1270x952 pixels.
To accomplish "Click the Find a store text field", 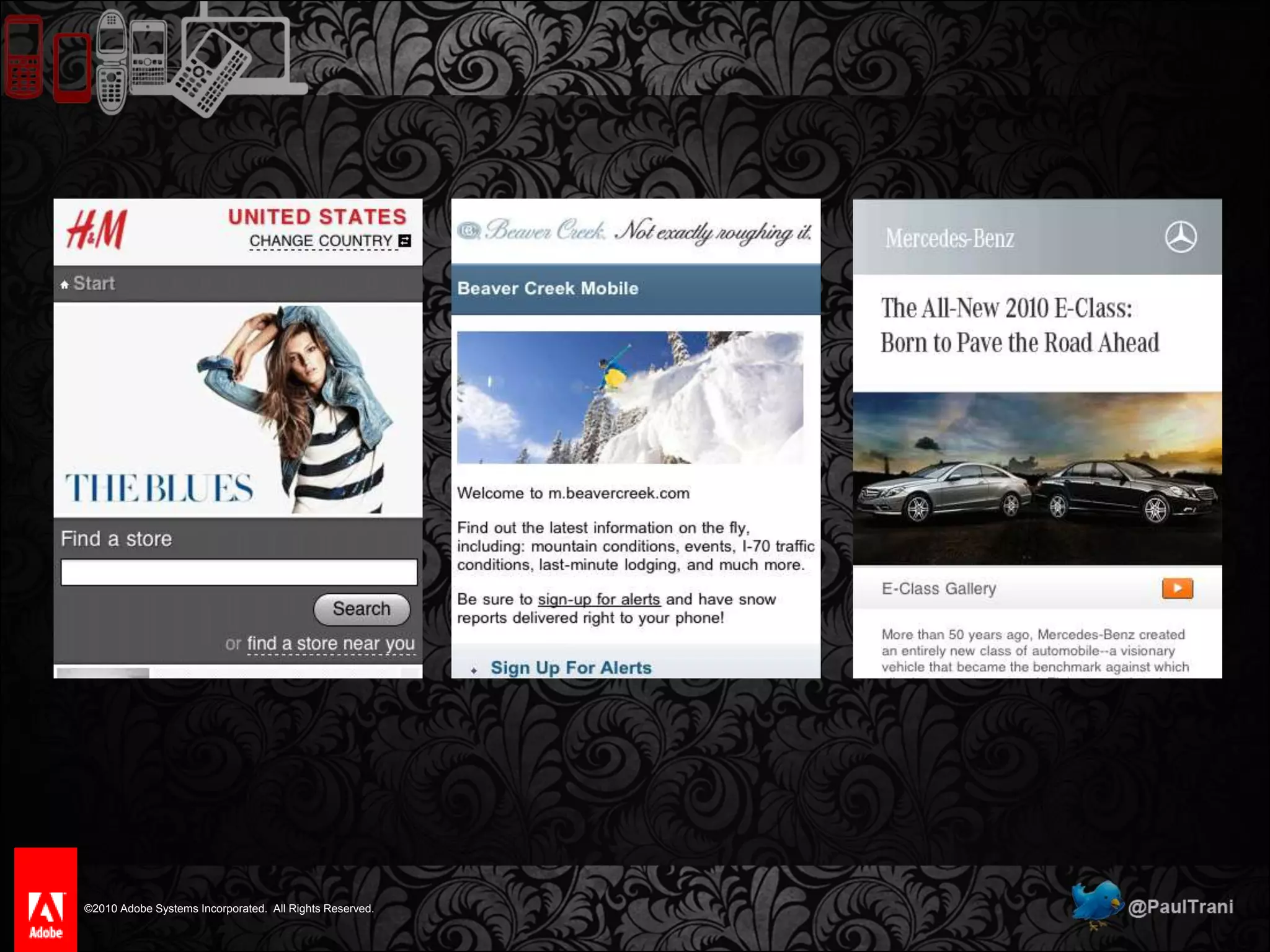I will [239, 572].
